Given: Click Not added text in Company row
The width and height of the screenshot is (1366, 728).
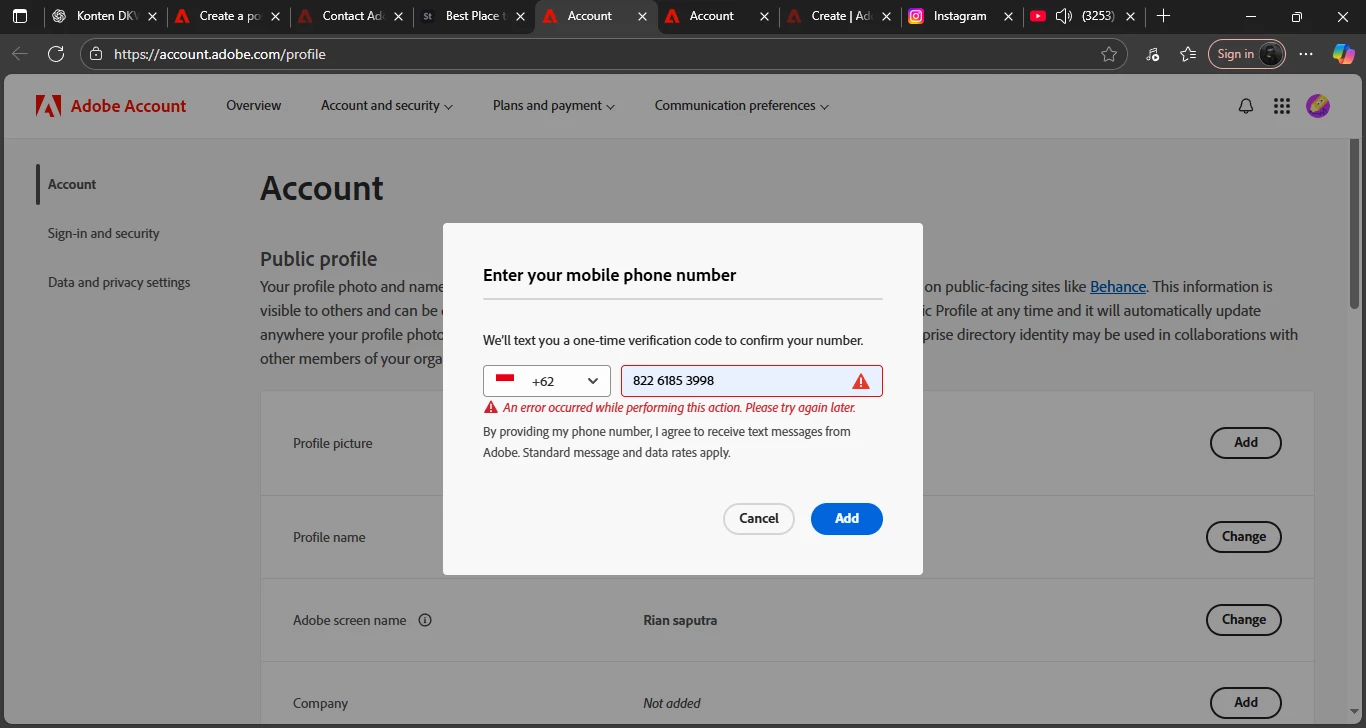Looking at the screenshot, I should [x=672, y=703].
